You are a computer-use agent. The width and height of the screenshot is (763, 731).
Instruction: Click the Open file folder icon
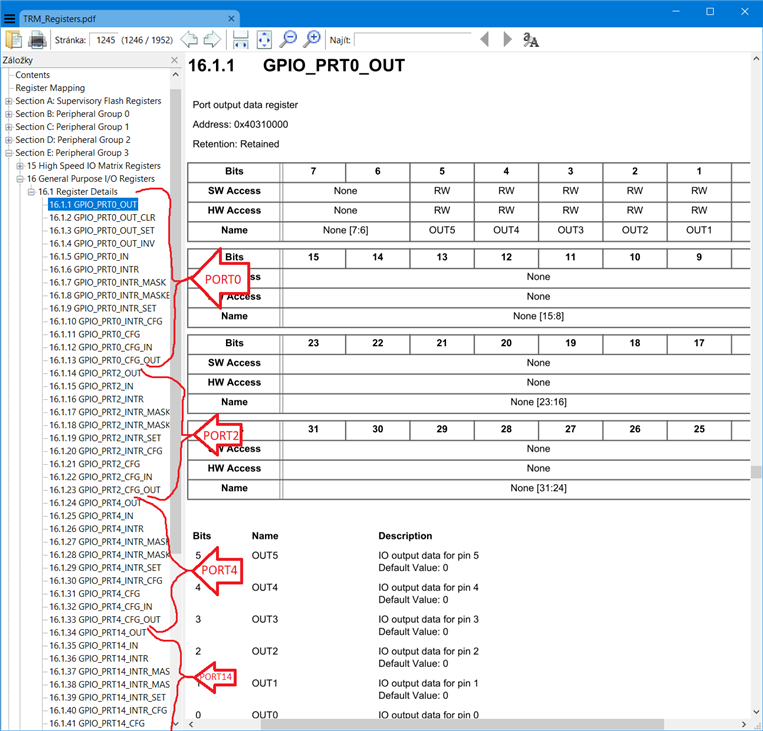pos(14,40)
